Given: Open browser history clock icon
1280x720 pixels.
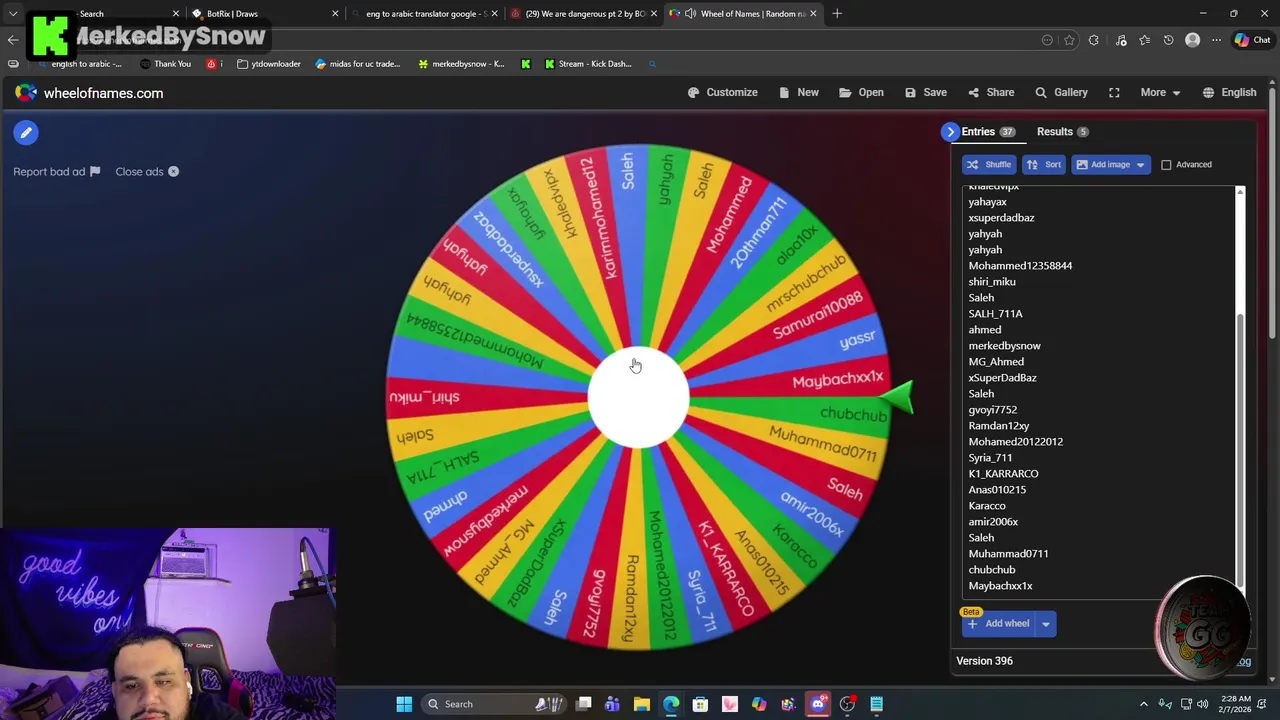Looking at the screenshot, I should (x=1168, y=40).
